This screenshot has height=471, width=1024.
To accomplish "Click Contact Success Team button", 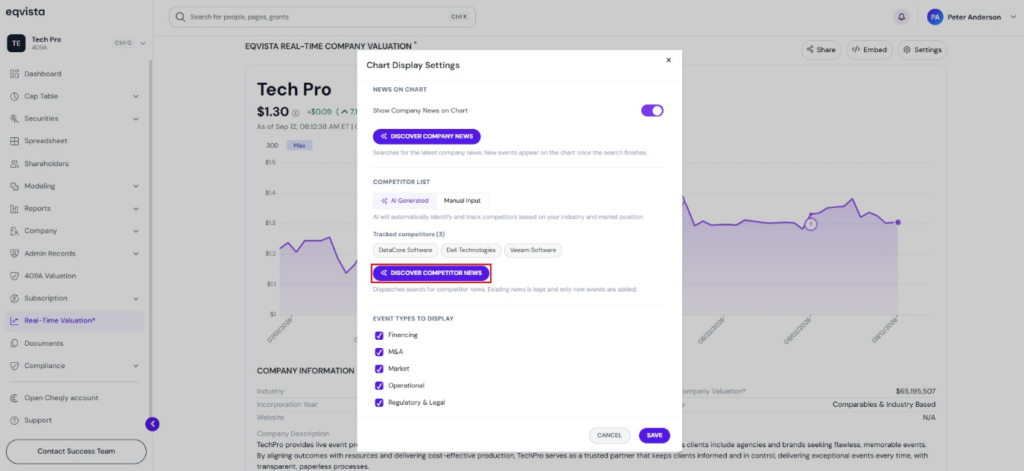I will point(76,451).
